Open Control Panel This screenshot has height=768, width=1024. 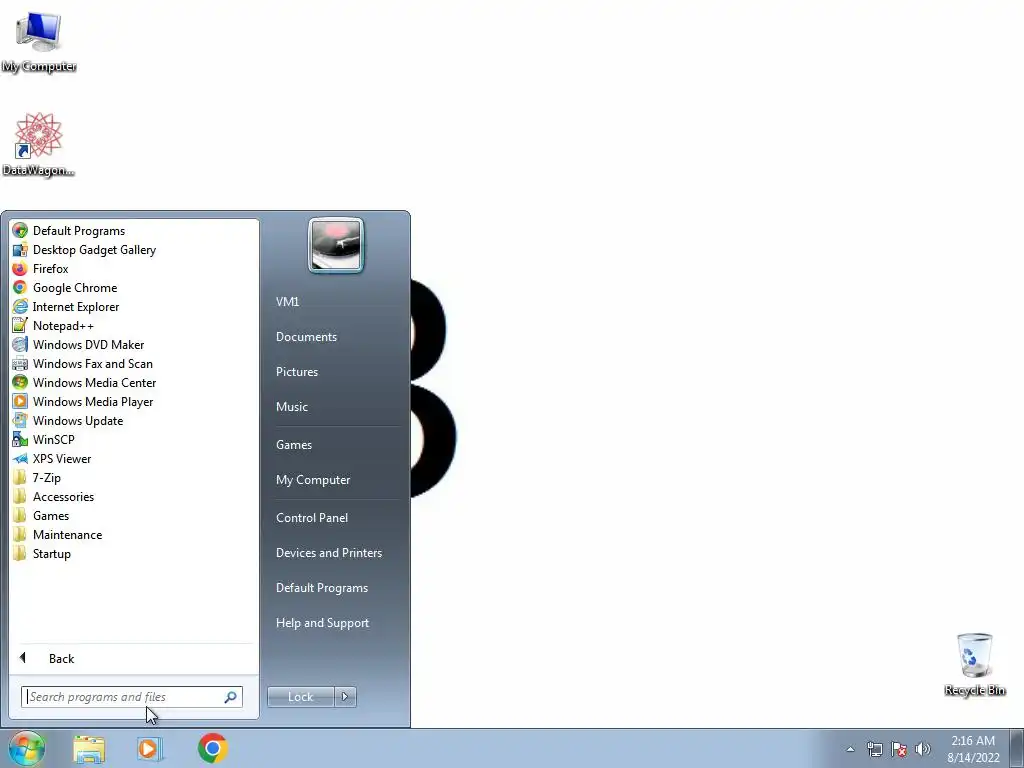click(312, 518)
